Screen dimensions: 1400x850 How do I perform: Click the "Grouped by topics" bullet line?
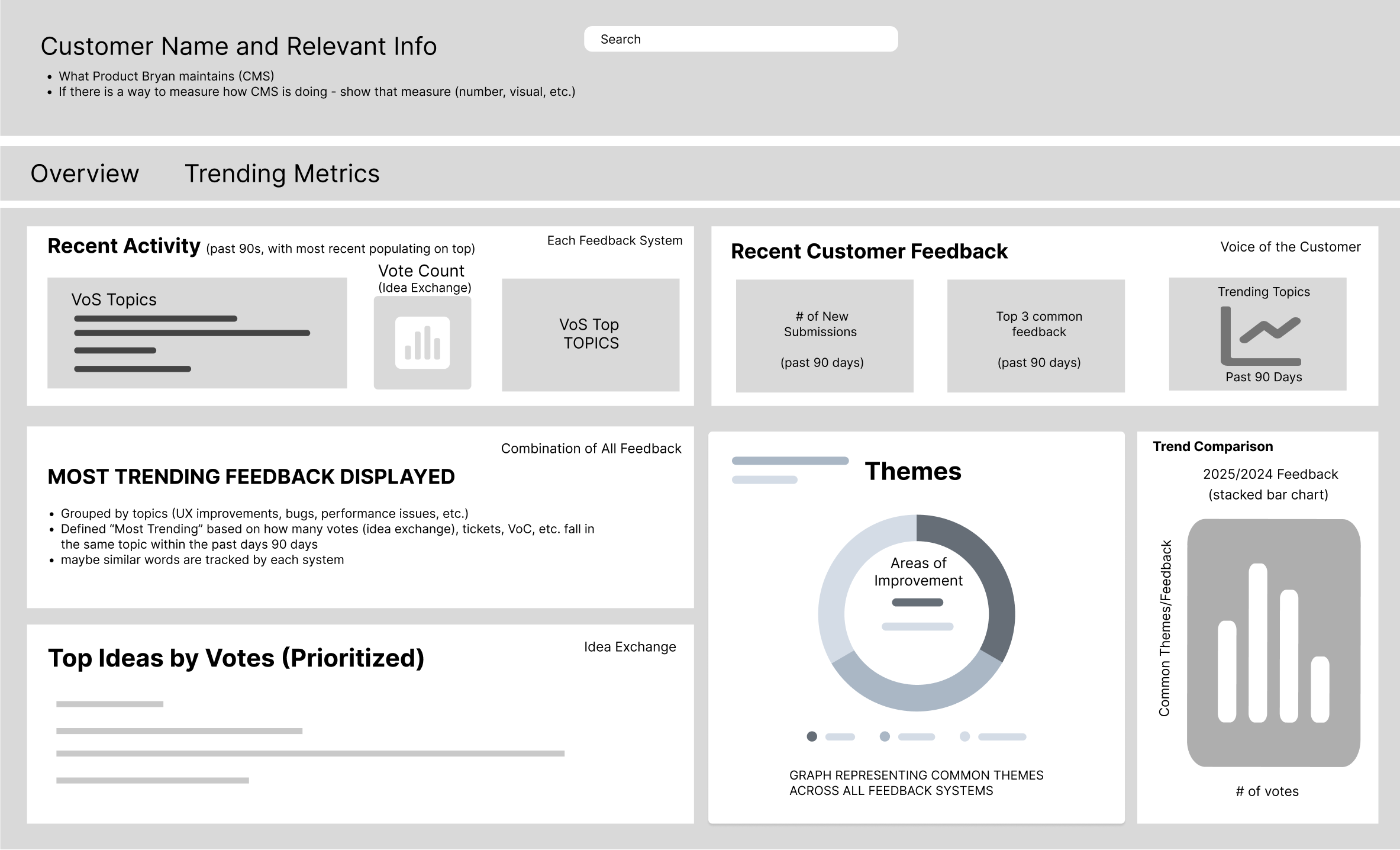pos(264,513)
